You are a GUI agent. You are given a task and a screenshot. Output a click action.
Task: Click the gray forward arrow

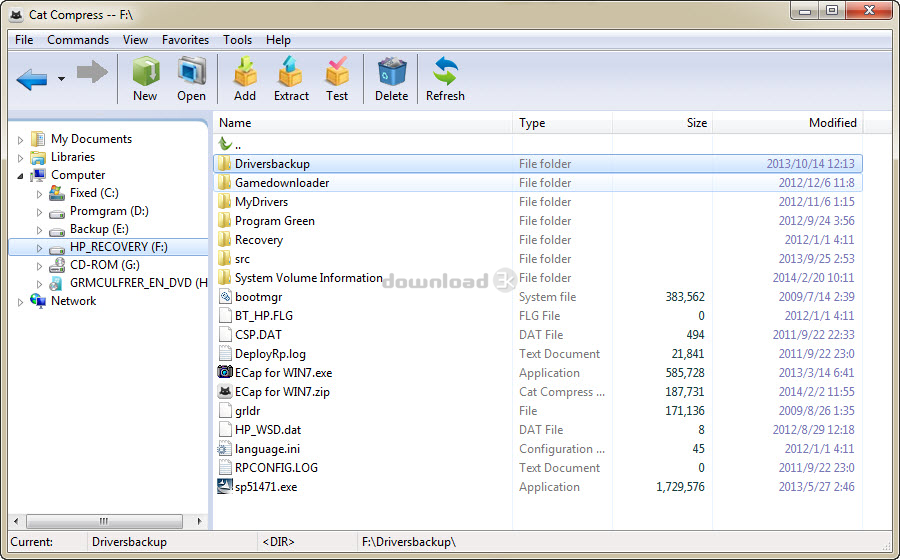click(92, 73)
